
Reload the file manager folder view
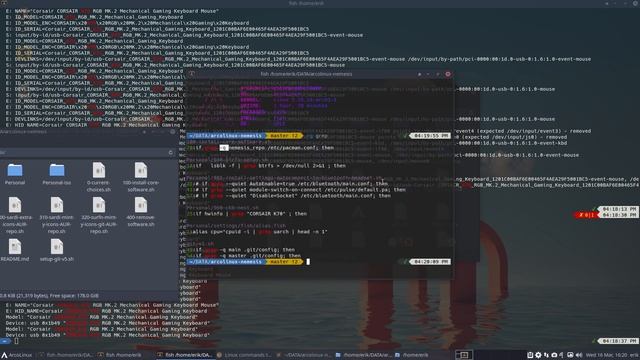[x=171, y=153]
